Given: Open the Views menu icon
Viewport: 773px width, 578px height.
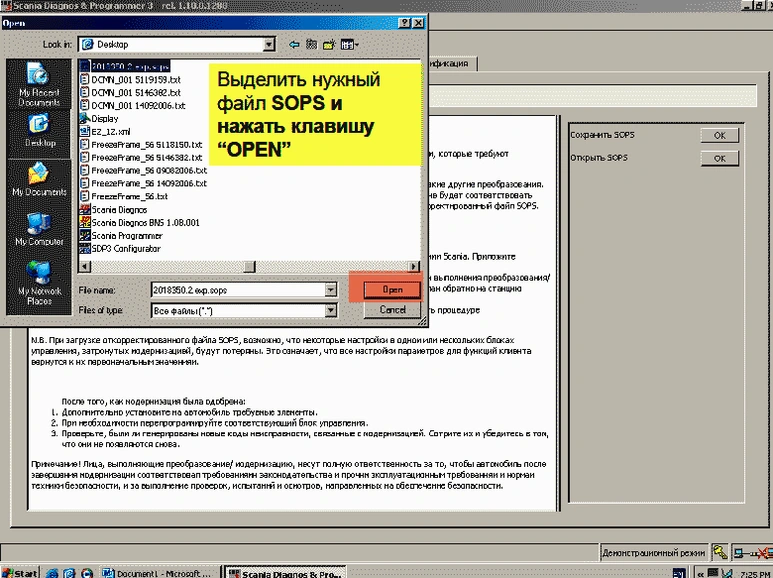Looking at the screenshot, I should pos(348,45).
